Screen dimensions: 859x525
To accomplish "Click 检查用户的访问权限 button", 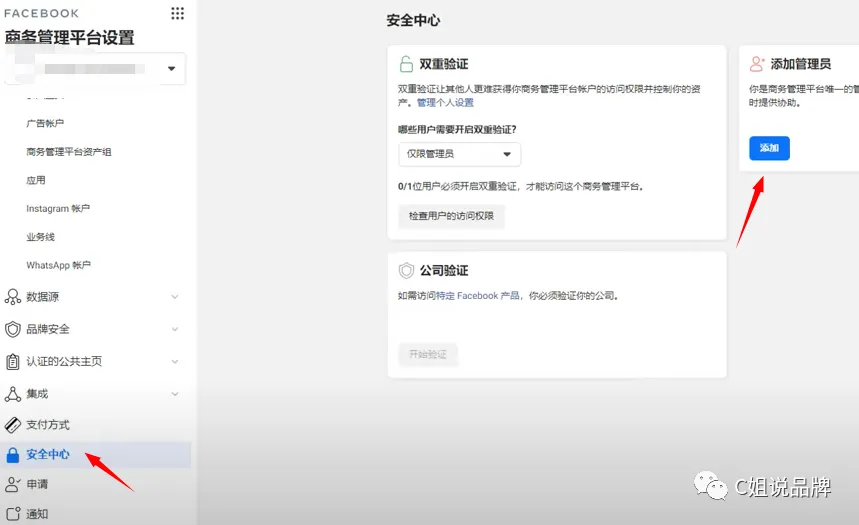I will coord(451,216).
